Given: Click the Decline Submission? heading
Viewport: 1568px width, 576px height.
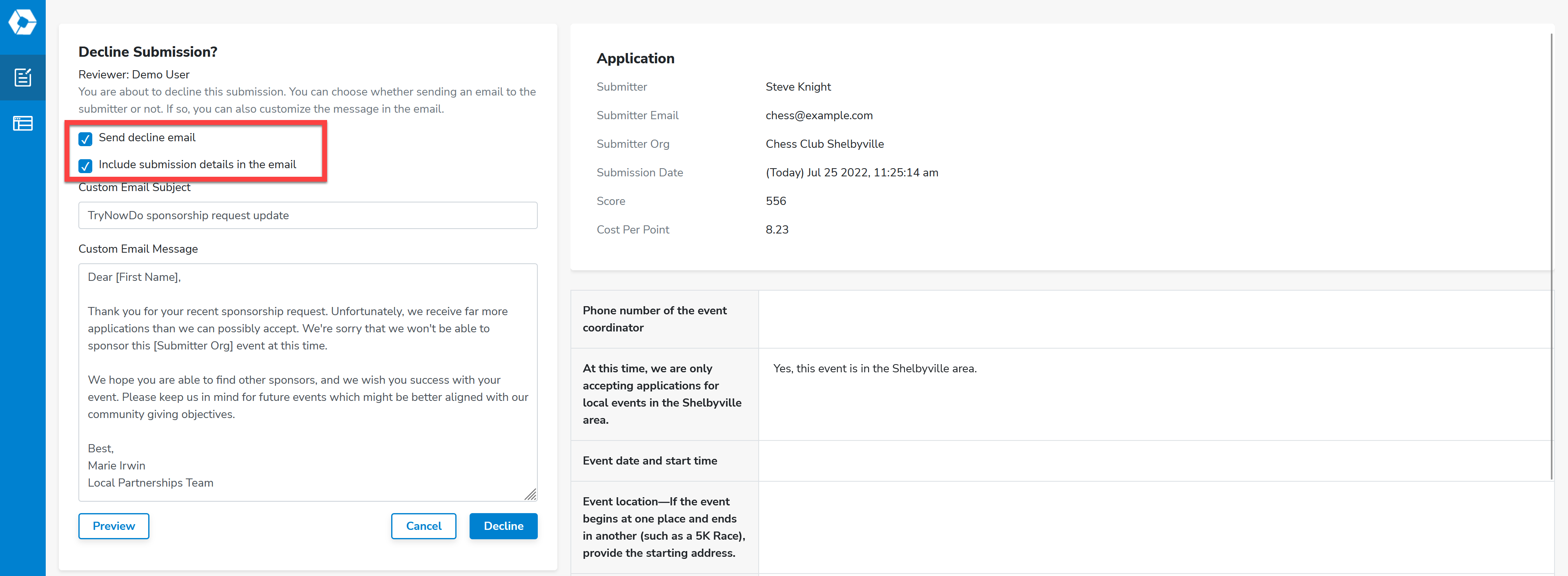Looking at the screenshot, I should point(148,52).
